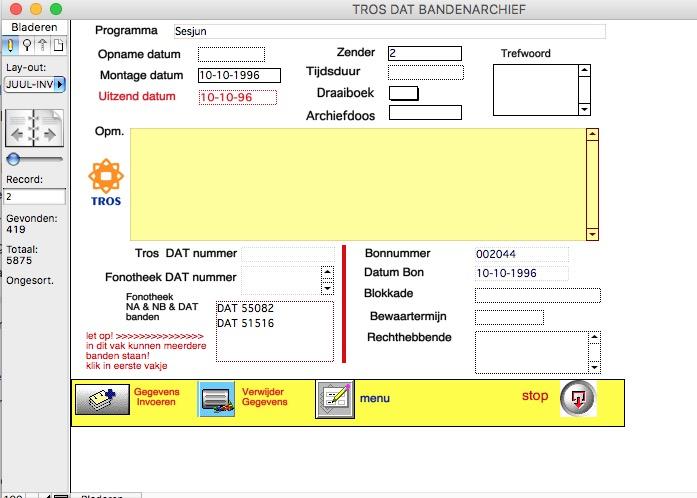This screenshot has height=498, width=697.
Task: Select the Browse mode pencil icon
Action: 11,46
